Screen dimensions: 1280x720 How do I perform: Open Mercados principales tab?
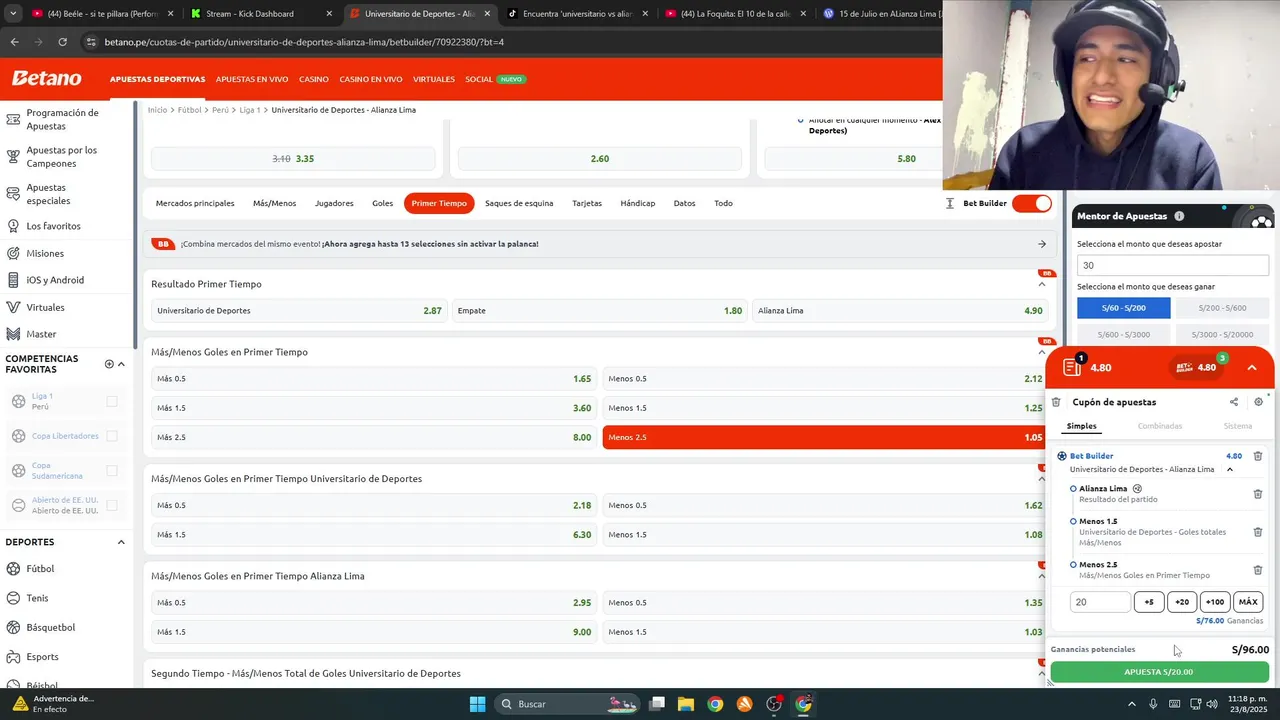195,203
